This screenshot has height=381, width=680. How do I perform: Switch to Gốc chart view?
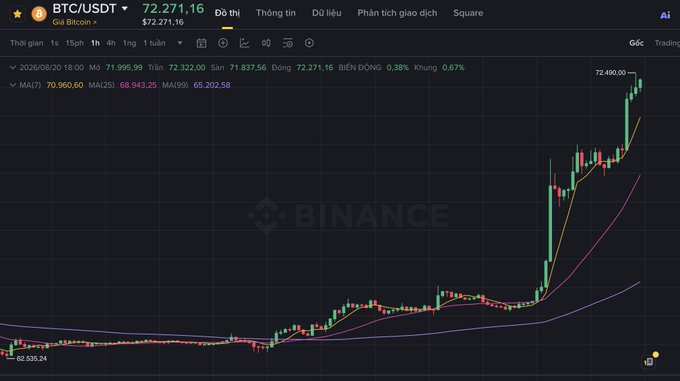pyautogui.click(x=636, y=43)
